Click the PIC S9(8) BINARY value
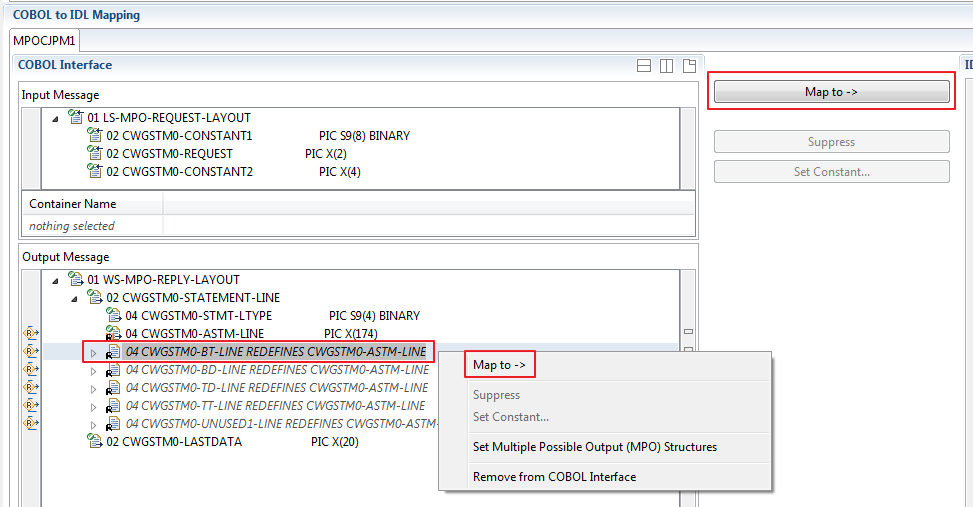The height and width of the screenshot is (507, 973). [x=365, y=136]
